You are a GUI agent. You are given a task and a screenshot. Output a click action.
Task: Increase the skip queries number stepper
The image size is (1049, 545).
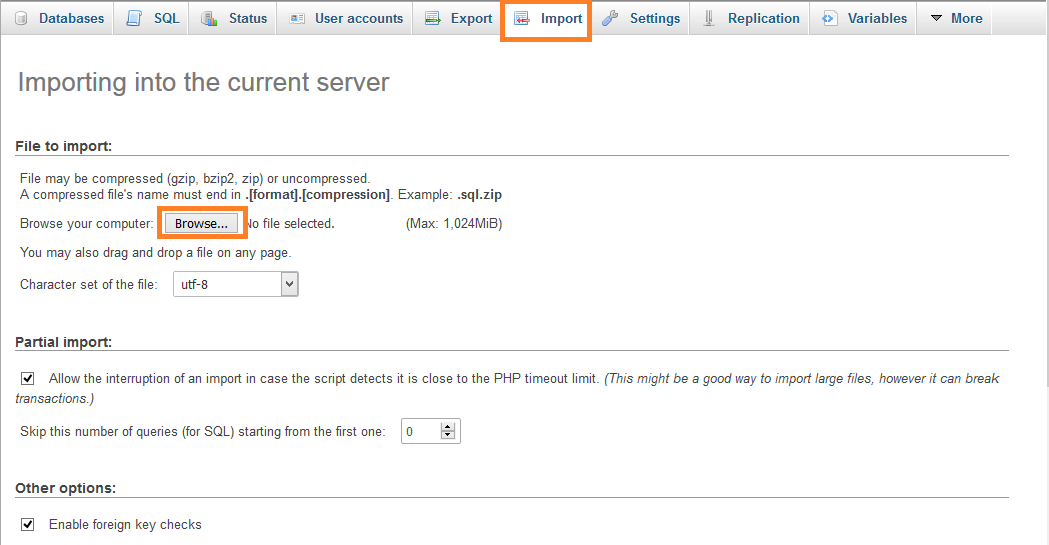[448, 426]
